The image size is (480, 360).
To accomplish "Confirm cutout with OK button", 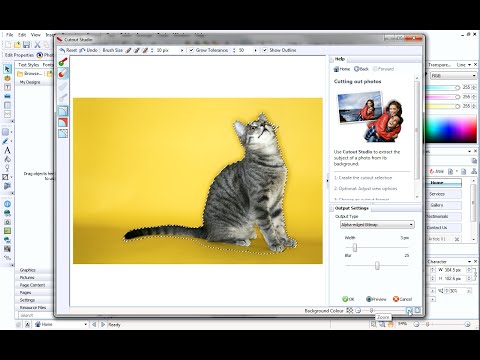I will (x=348, y=299).
